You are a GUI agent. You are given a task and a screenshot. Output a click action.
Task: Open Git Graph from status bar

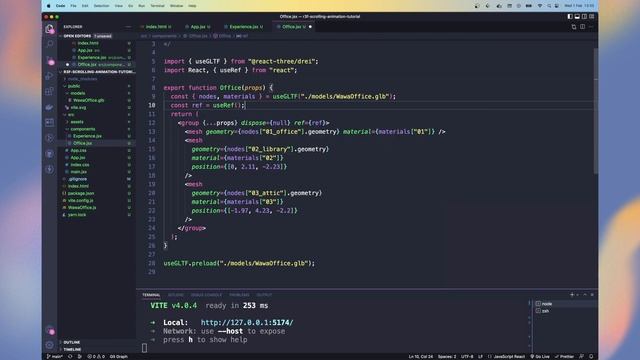coord(119,357)
